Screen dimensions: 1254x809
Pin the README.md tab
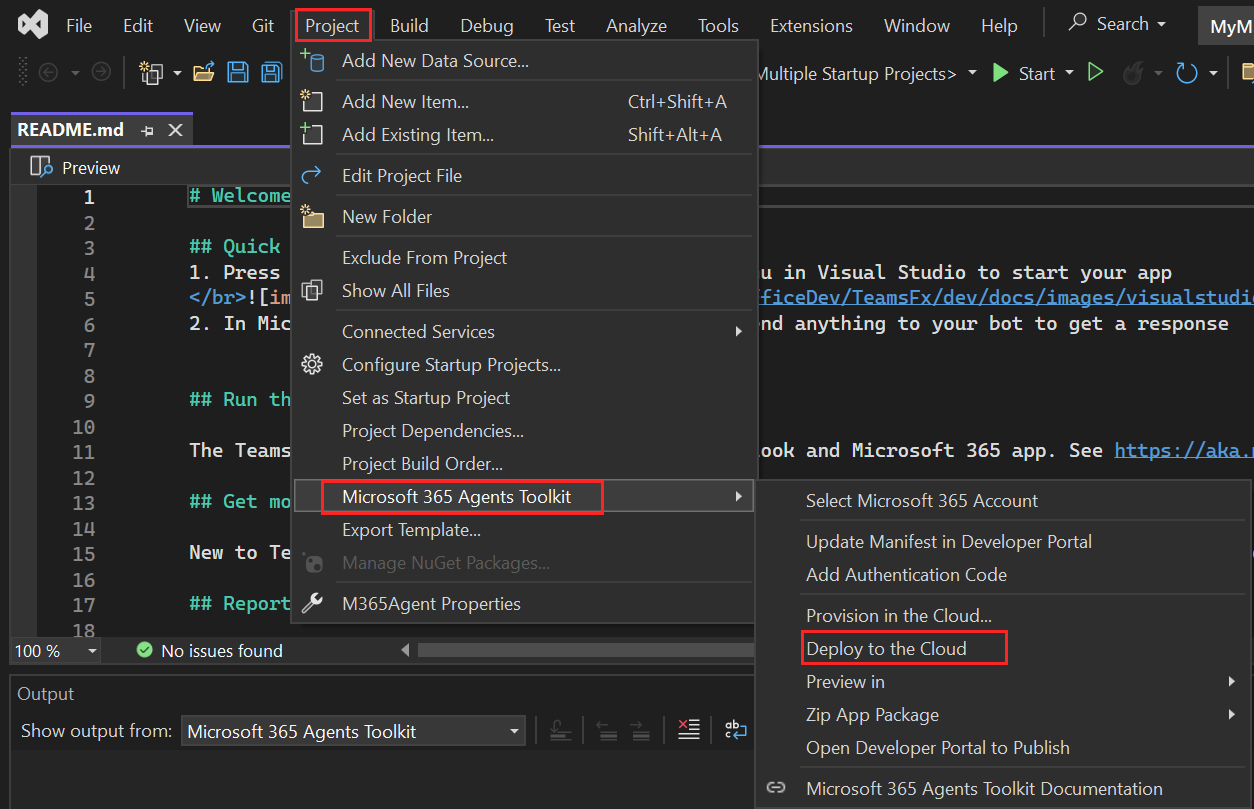147,131
